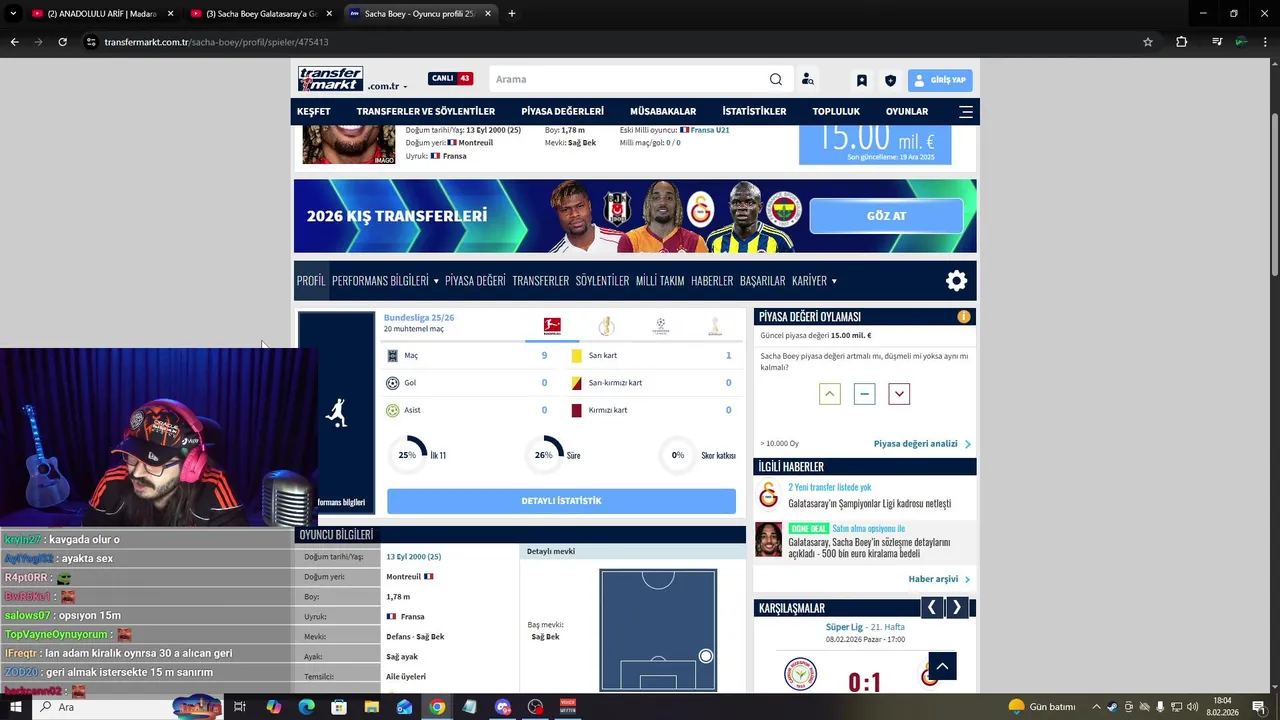Switch to ANADOLULU ARİF browser tab
Image resolution: width=1280 pixels, height=720 pixels.
103,14
